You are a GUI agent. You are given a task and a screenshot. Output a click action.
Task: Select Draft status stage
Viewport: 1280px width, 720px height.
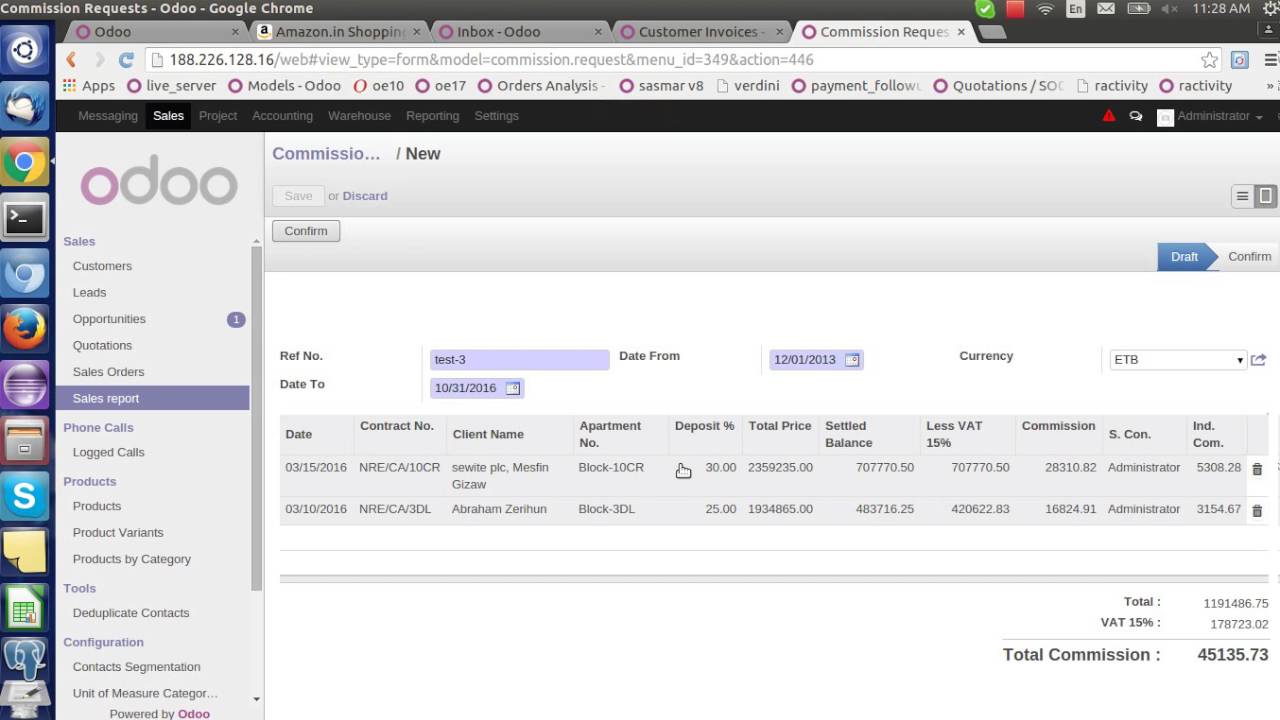(x=1184, y=257)
